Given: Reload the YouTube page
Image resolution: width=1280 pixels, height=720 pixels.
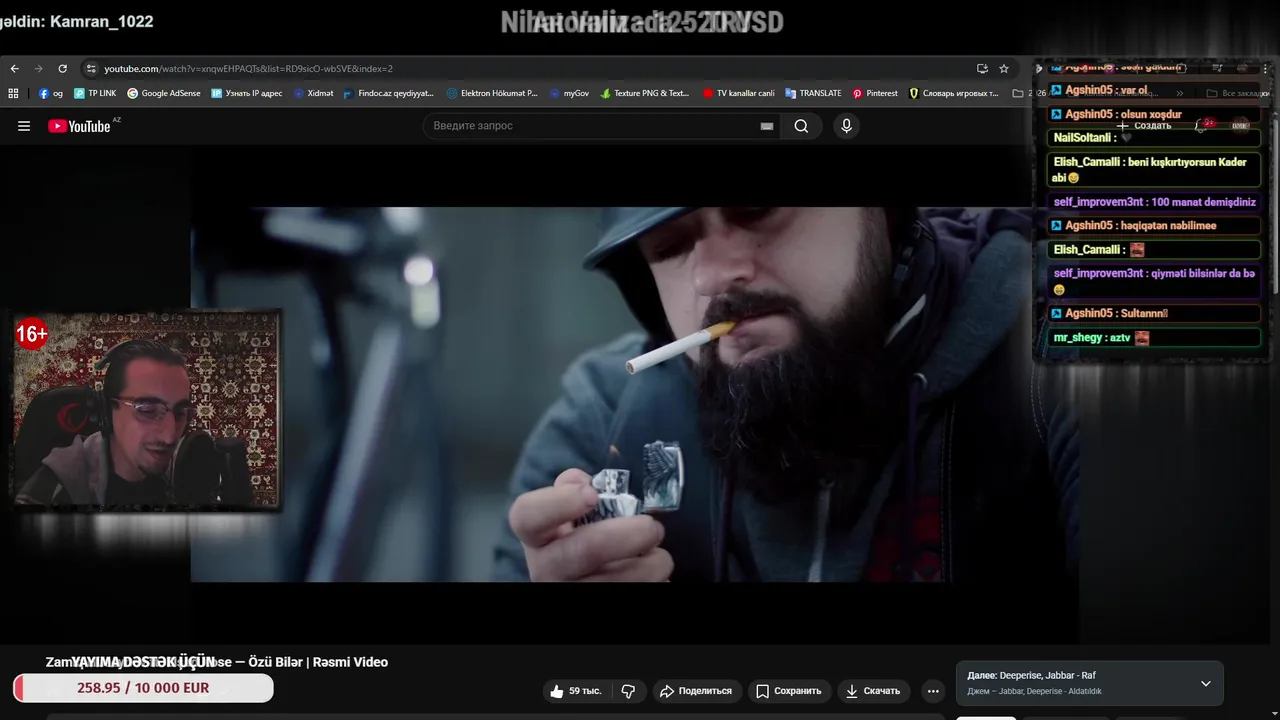Looking at the screenshot, I should point(62,69).
